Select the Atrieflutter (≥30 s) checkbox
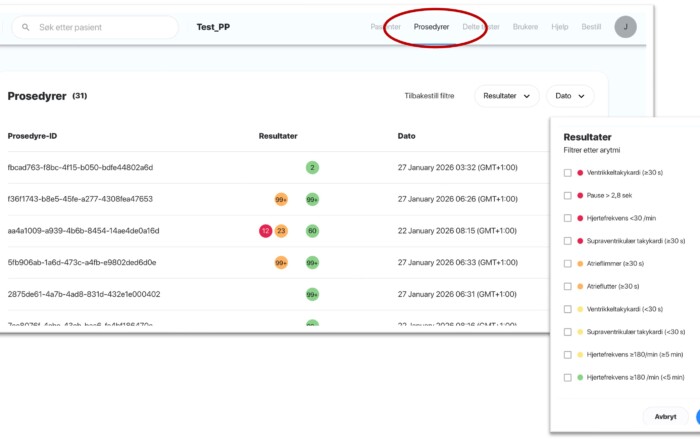 (568, 286)
